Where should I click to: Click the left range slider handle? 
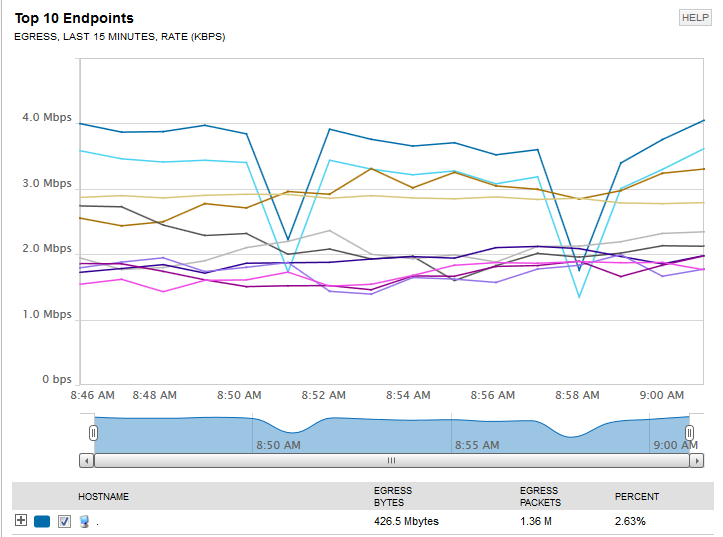(93, 433)
